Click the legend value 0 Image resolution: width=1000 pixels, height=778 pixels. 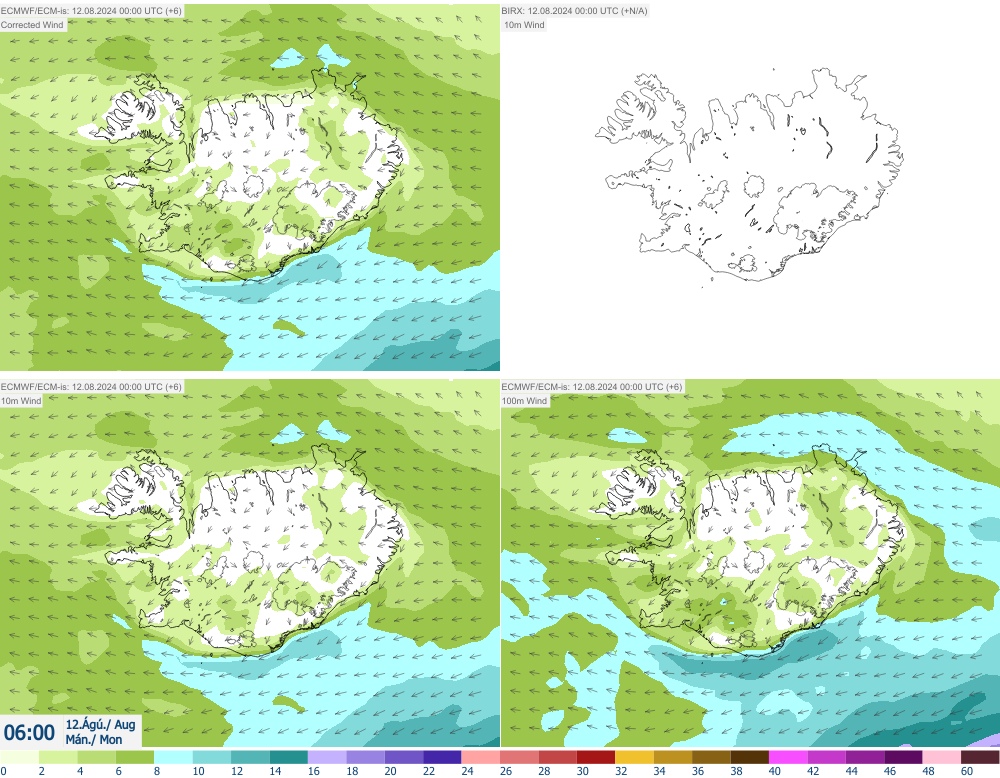(3, 771)
